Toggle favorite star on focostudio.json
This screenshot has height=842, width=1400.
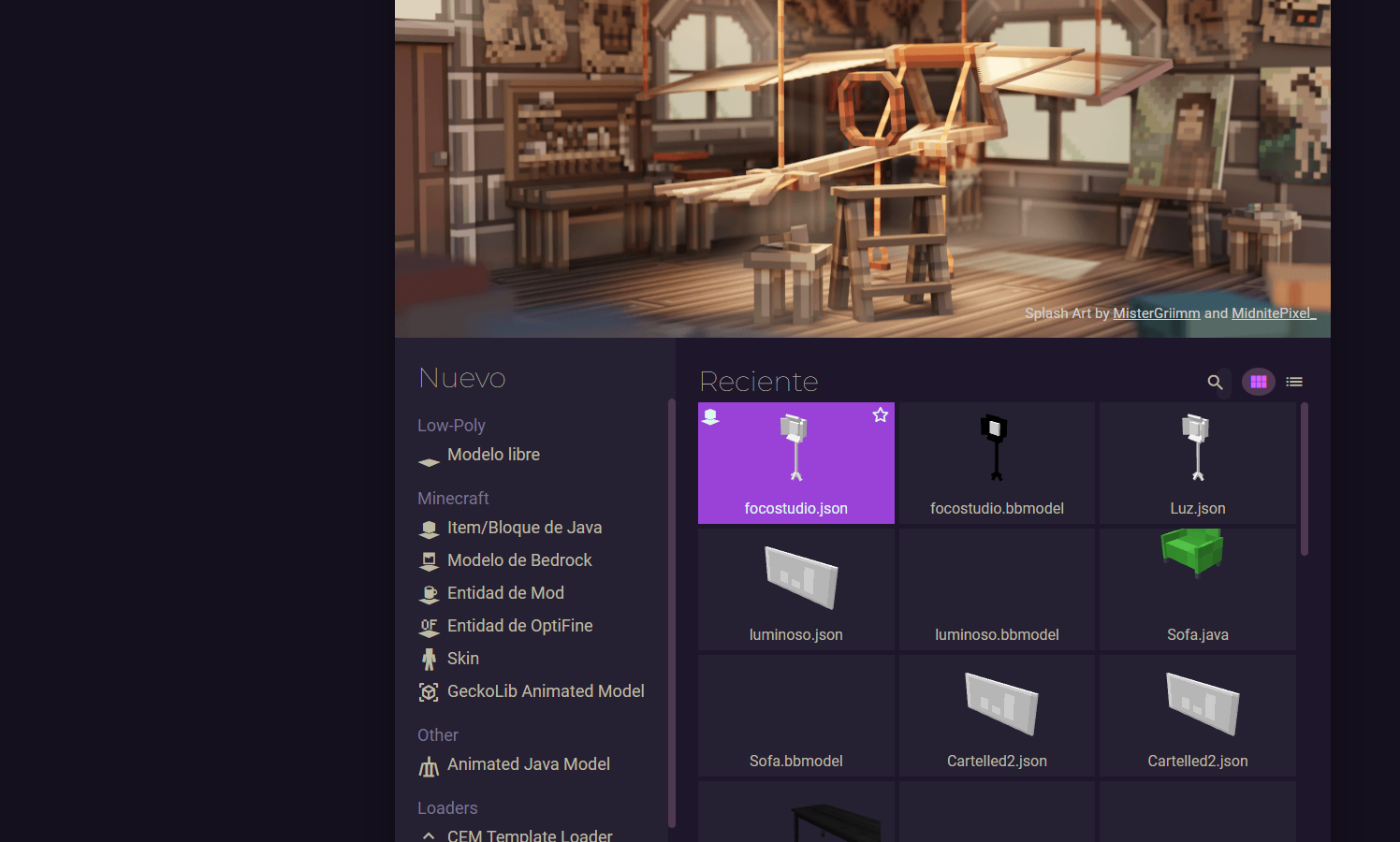pos(880,415)
